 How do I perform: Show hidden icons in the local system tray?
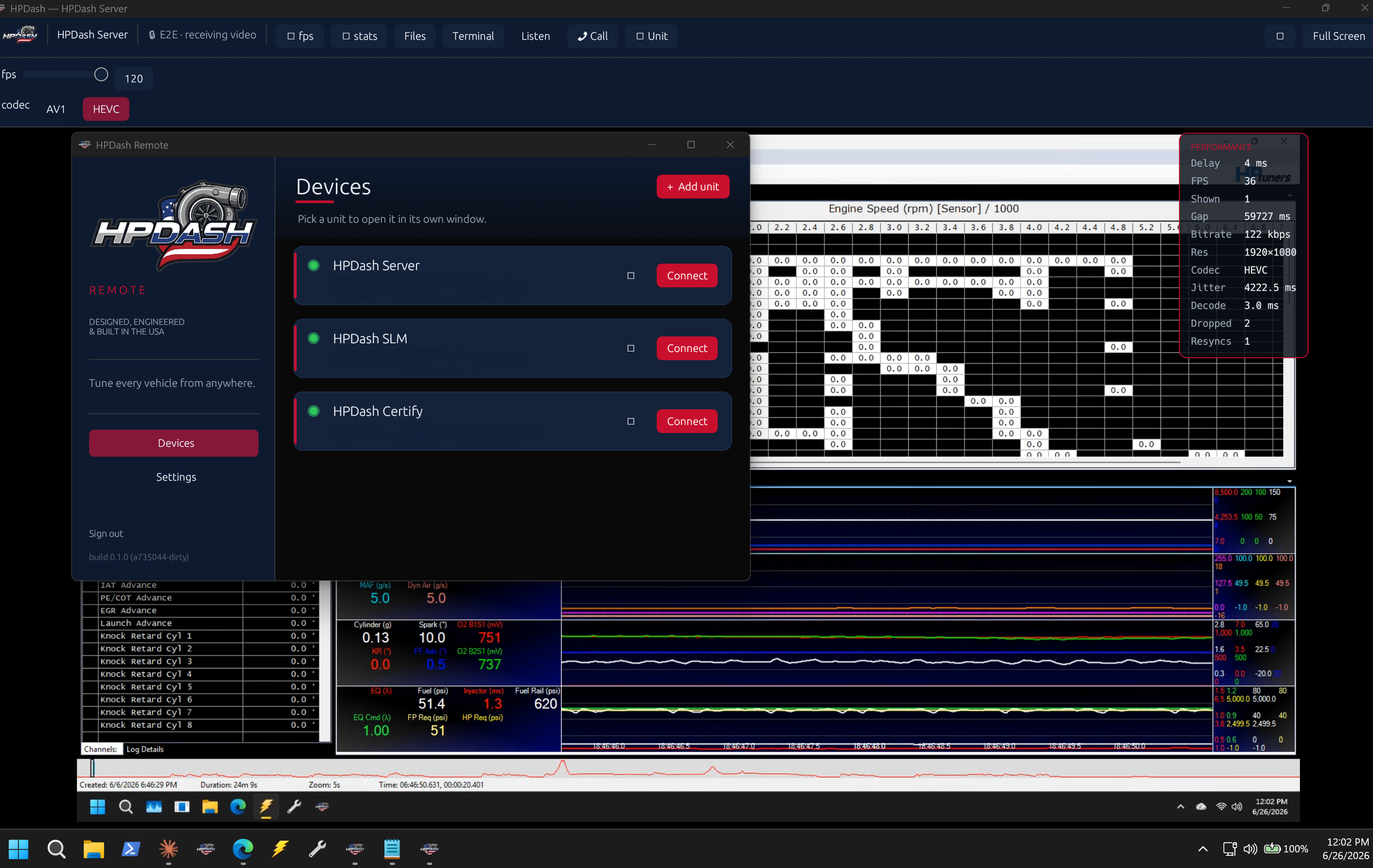pos(1203,849)
